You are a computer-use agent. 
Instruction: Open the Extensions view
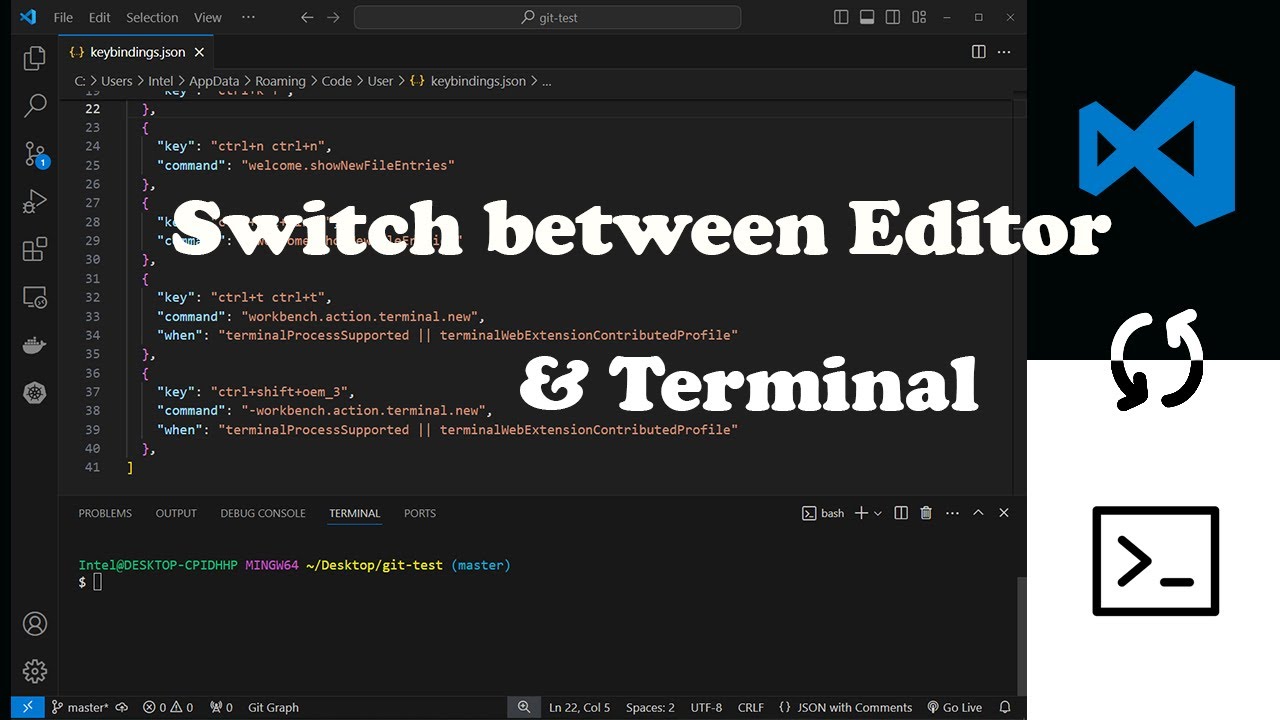click(35, 249)
